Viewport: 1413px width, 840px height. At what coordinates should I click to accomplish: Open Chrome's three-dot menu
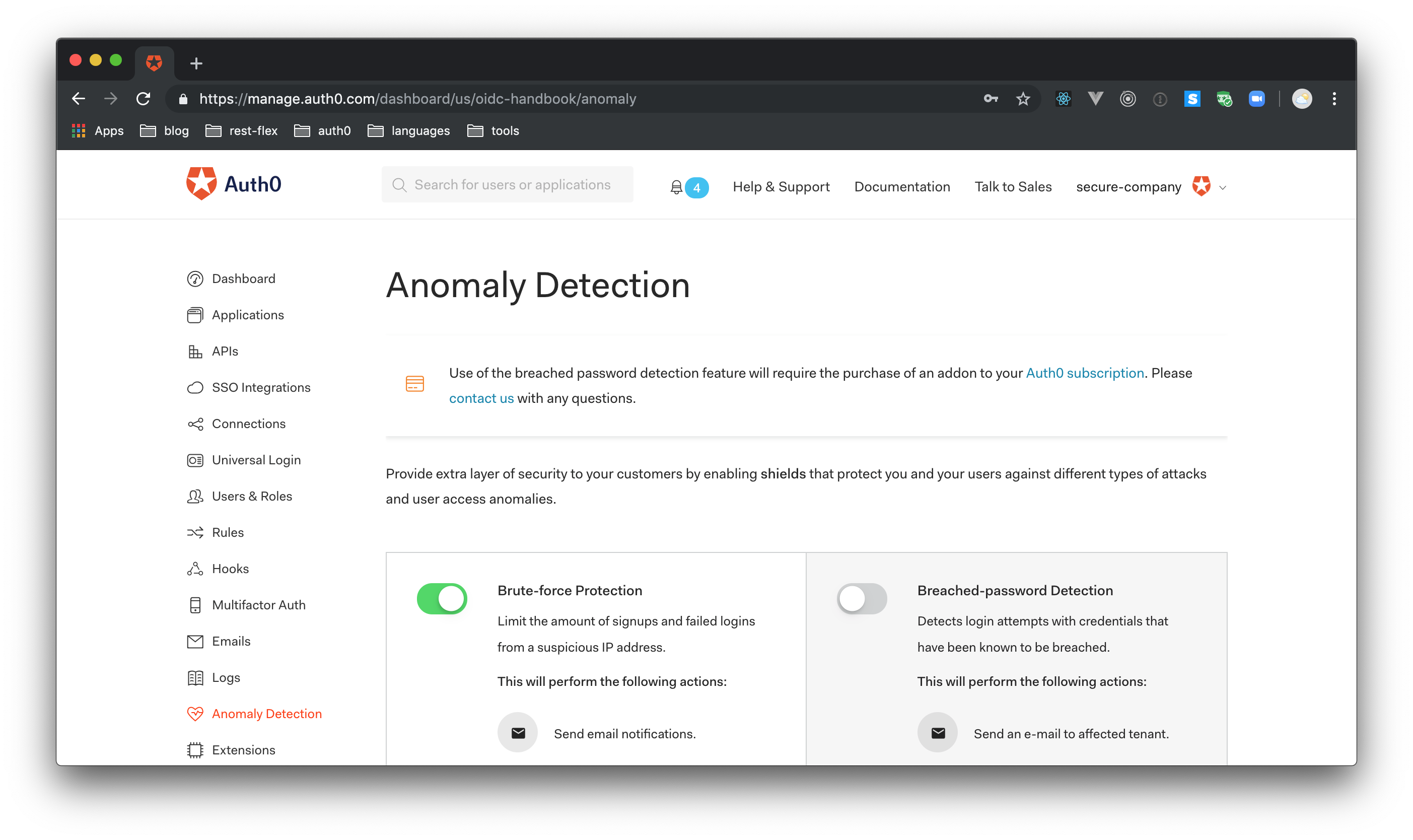point(1334,99)
